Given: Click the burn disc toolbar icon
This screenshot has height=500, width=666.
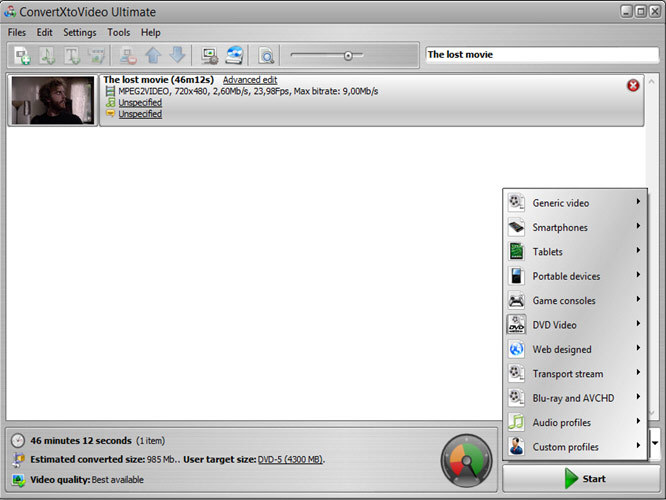Looking at the screenshot, I should point(234,55).
